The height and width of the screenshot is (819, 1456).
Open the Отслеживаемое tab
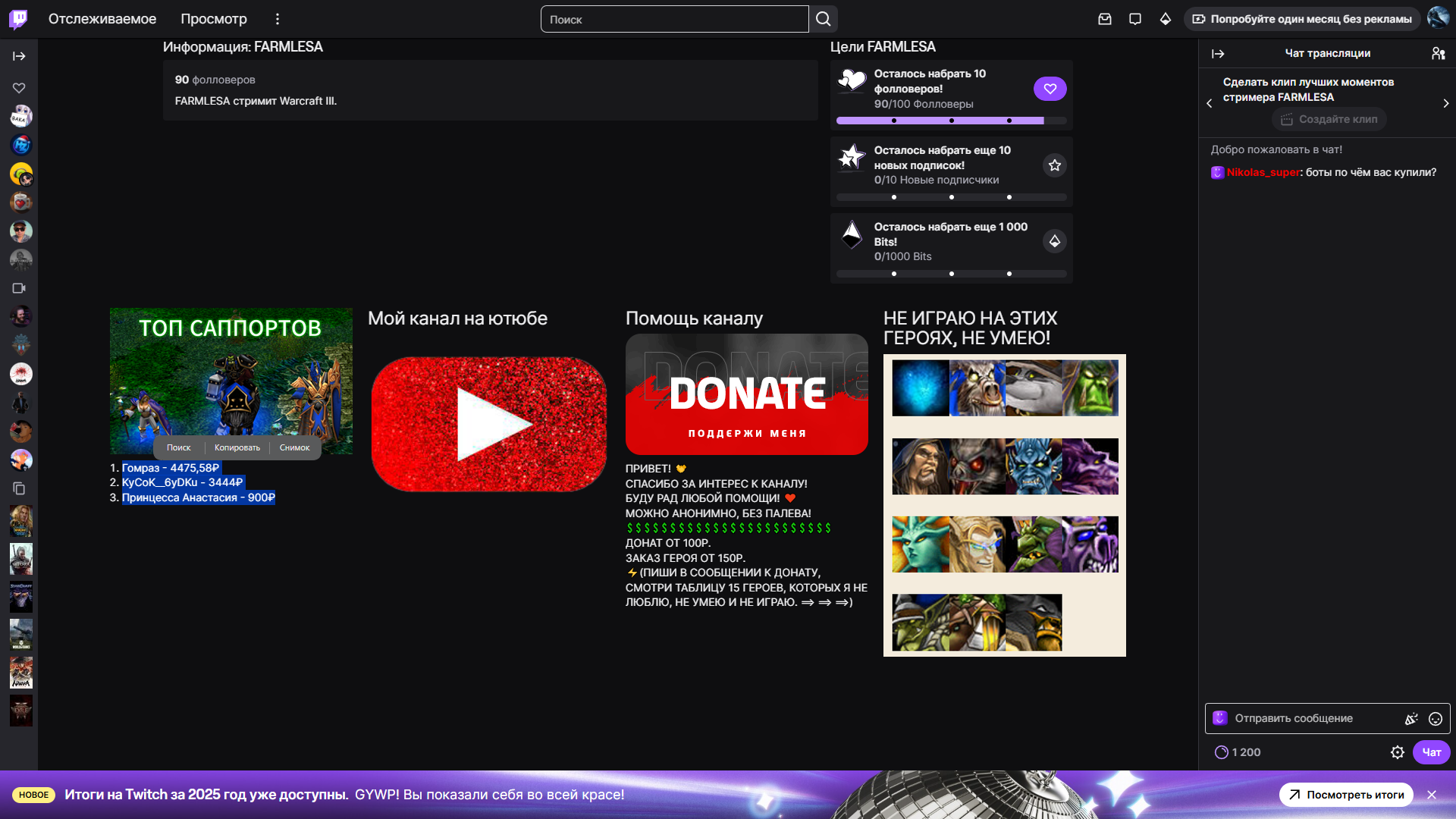pos(102,19)
